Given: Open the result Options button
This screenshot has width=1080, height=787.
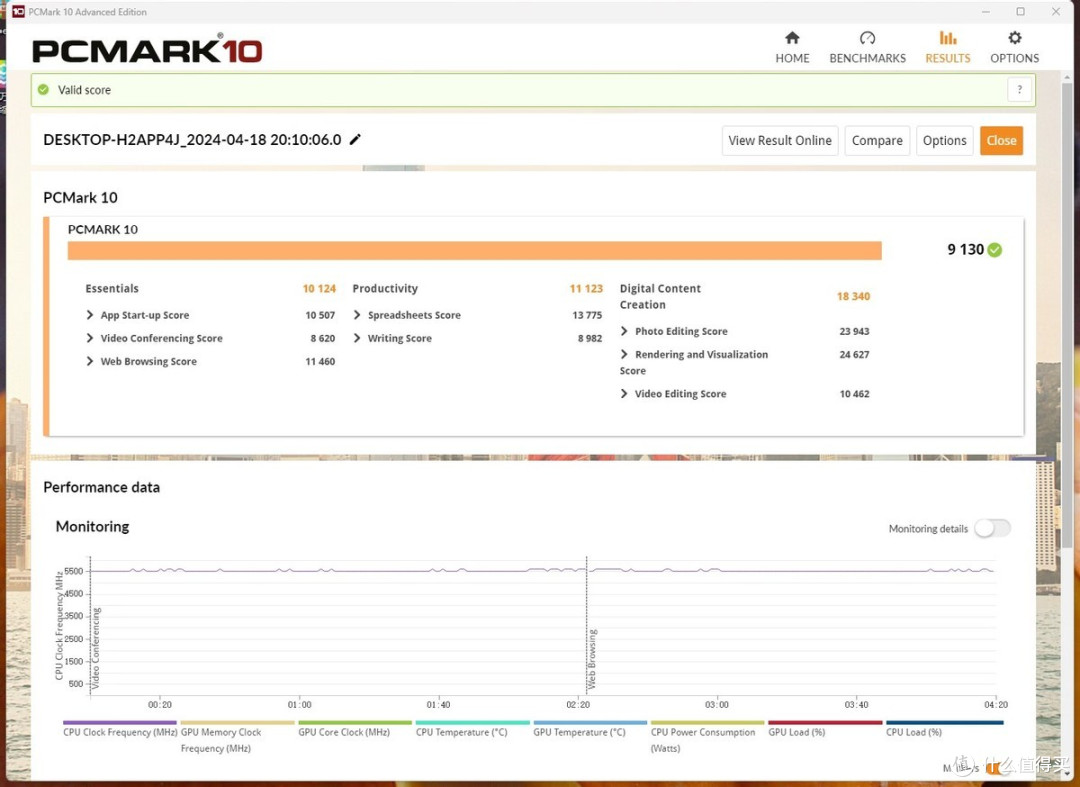Looking at the screenshot, I should (x=944, y=140).
